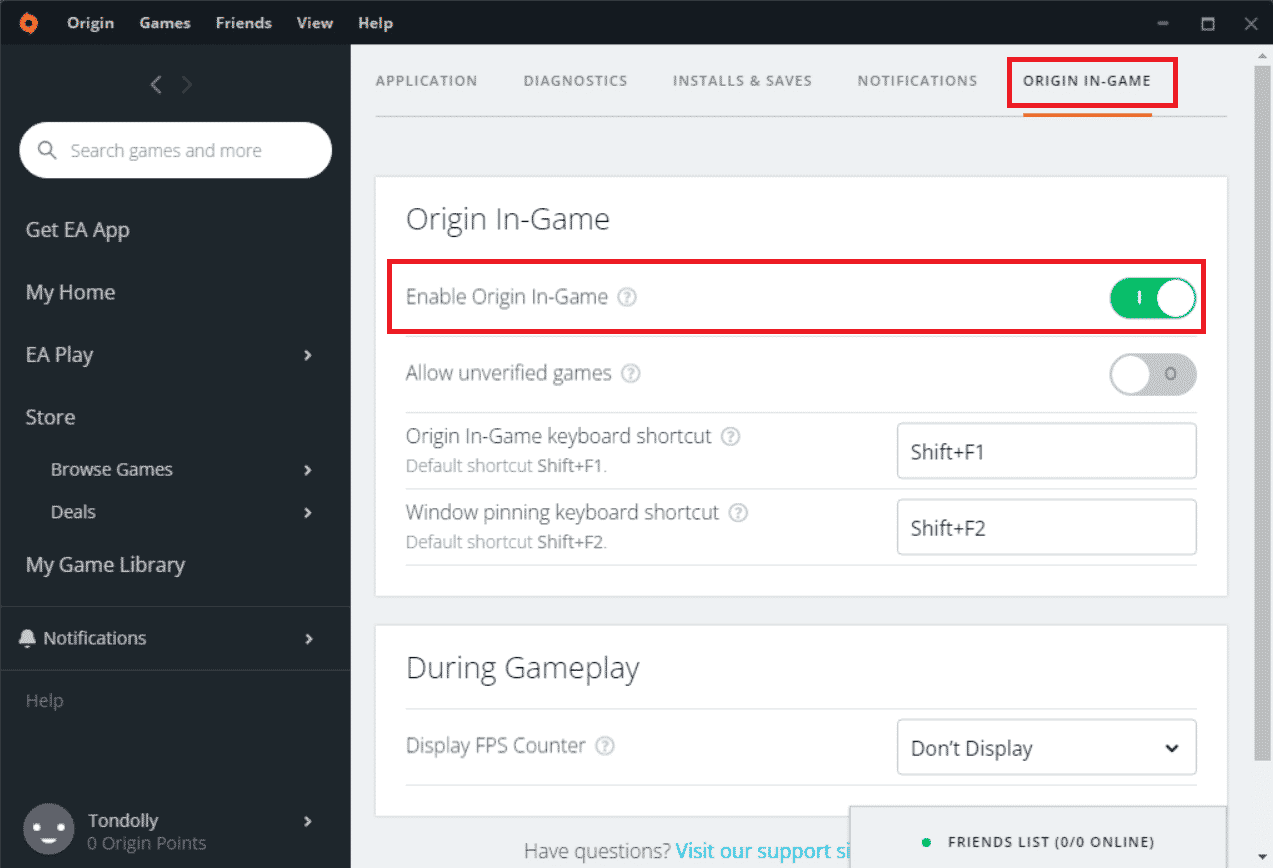
Task: Click the Origin logo icon
Action: 29,23
